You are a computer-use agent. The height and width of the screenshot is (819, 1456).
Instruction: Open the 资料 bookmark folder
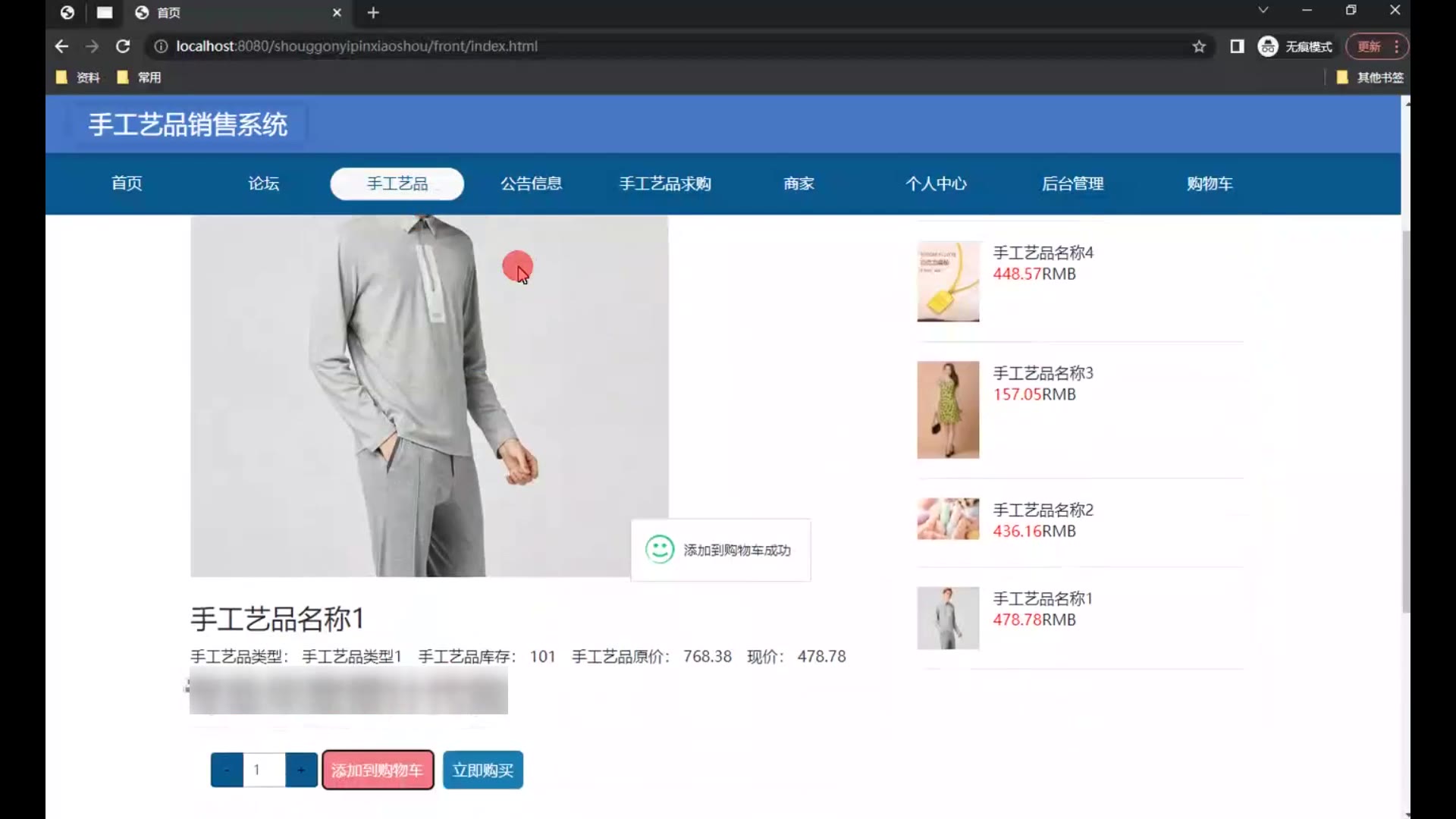tap(79, 77)
